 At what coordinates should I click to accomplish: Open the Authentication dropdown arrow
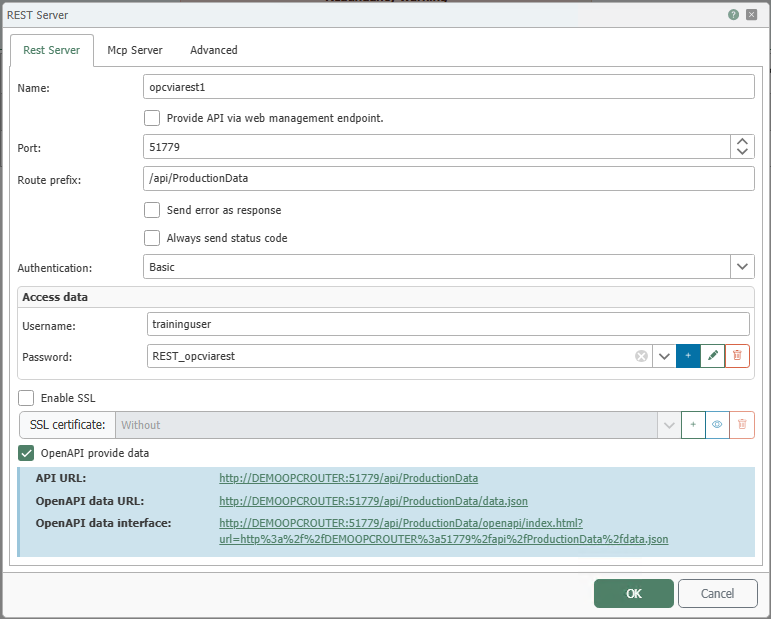742,266
